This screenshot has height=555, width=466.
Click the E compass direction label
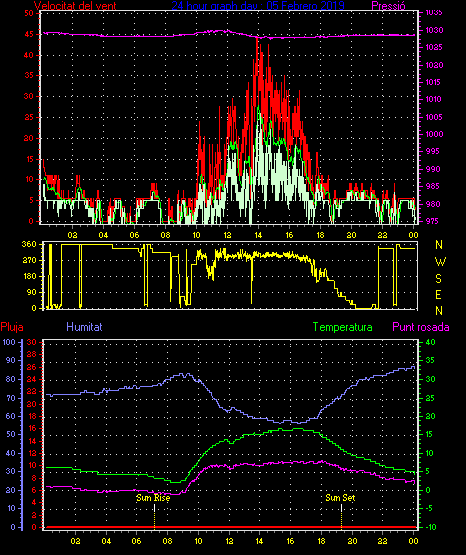(438, 294)
